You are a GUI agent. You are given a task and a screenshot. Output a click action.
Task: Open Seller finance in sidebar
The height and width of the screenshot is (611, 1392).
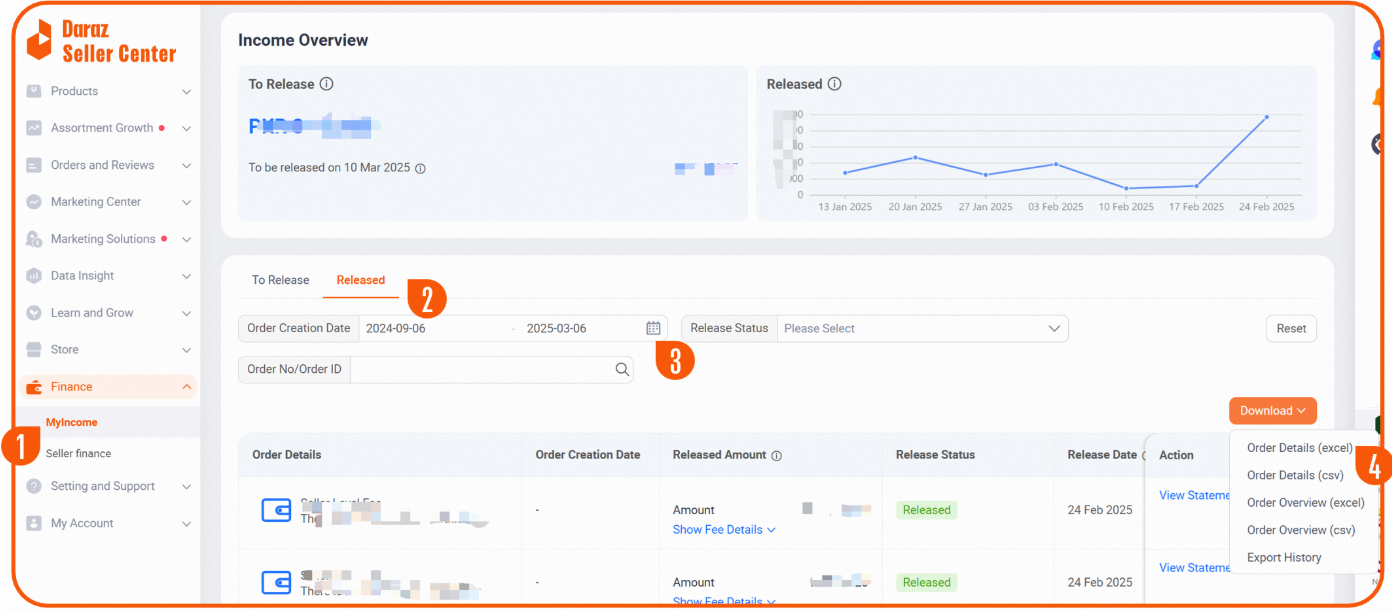(78, 454)
